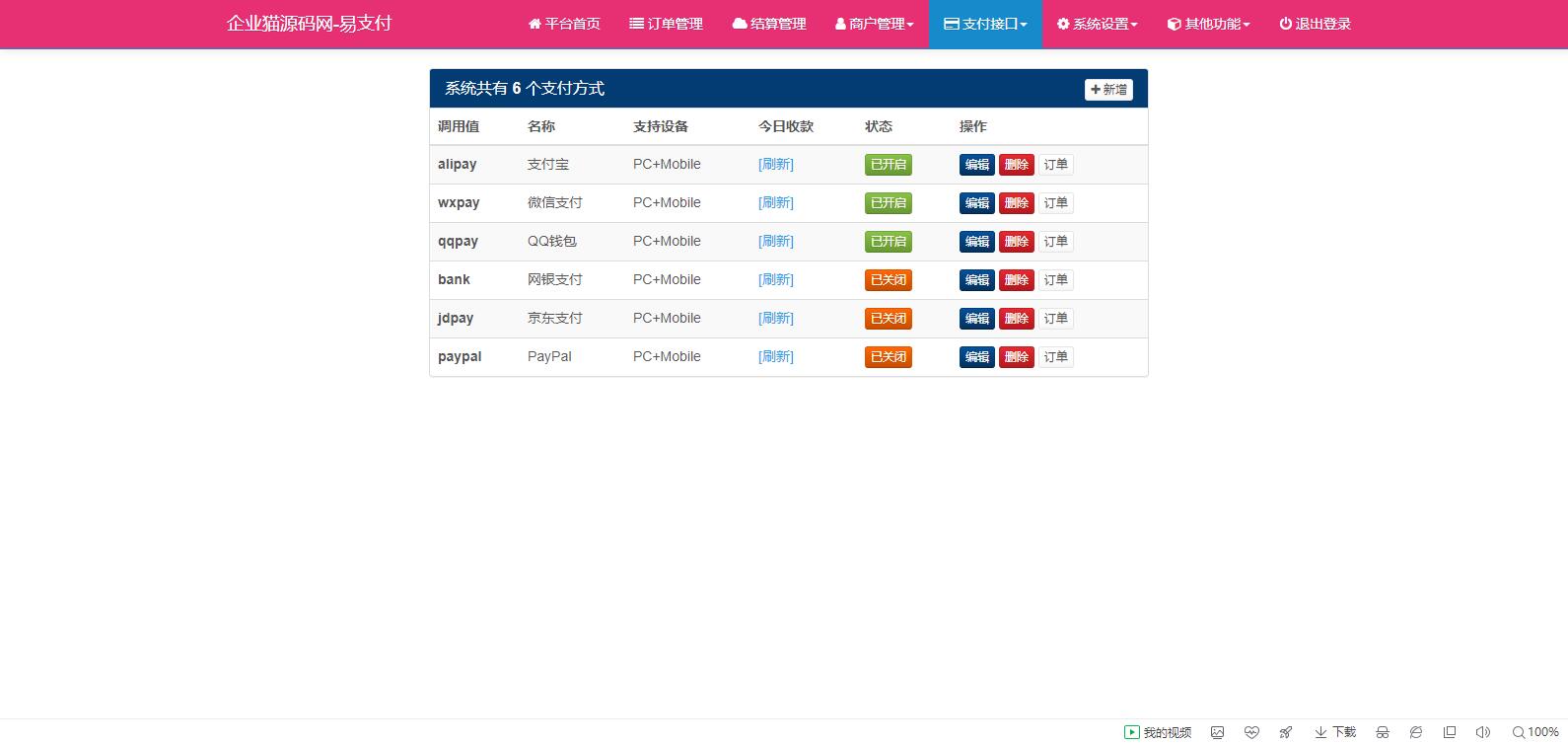Expand the 商户管理 dropdown menu
The image size is (1568, 744).
click(874, 24)
